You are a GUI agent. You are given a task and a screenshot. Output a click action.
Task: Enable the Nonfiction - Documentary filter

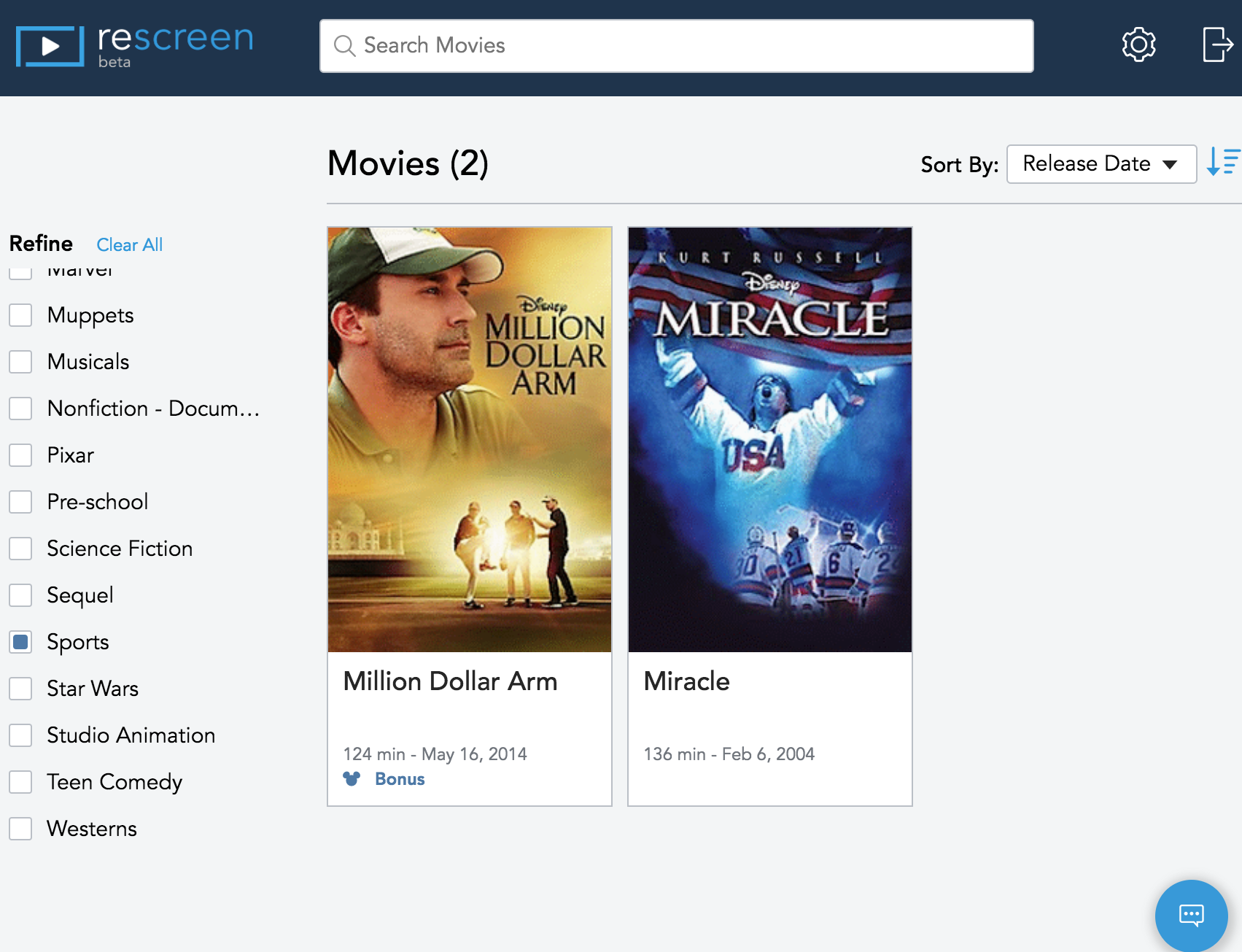[20, 409]
